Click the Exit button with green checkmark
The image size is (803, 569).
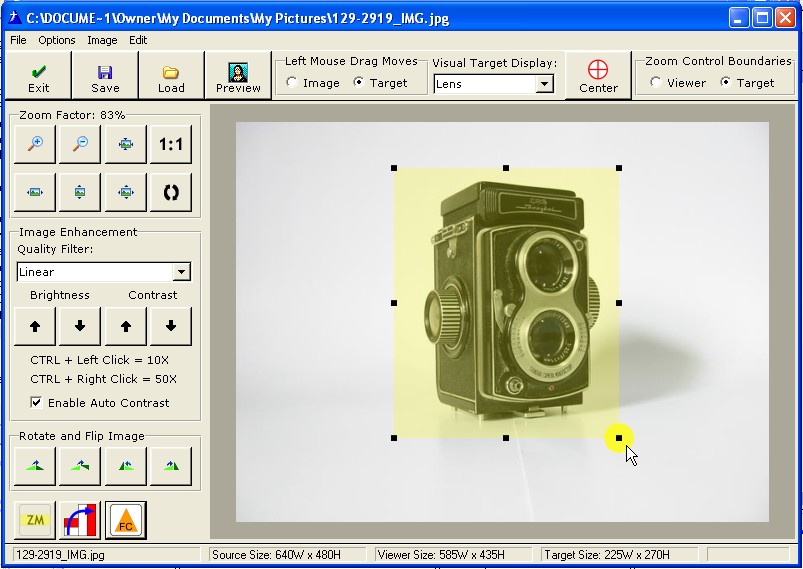tap(38, 75)
